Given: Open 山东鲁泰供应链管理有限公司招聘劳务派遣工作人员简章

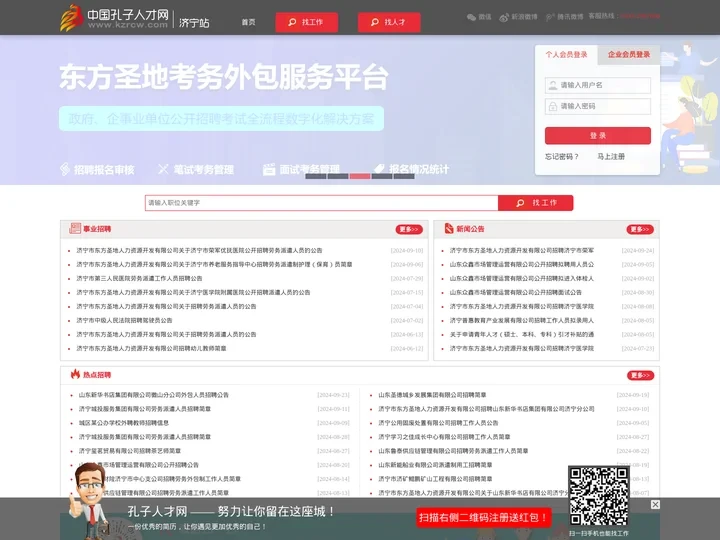Looking at the screenshot, I should coord(453,450).
